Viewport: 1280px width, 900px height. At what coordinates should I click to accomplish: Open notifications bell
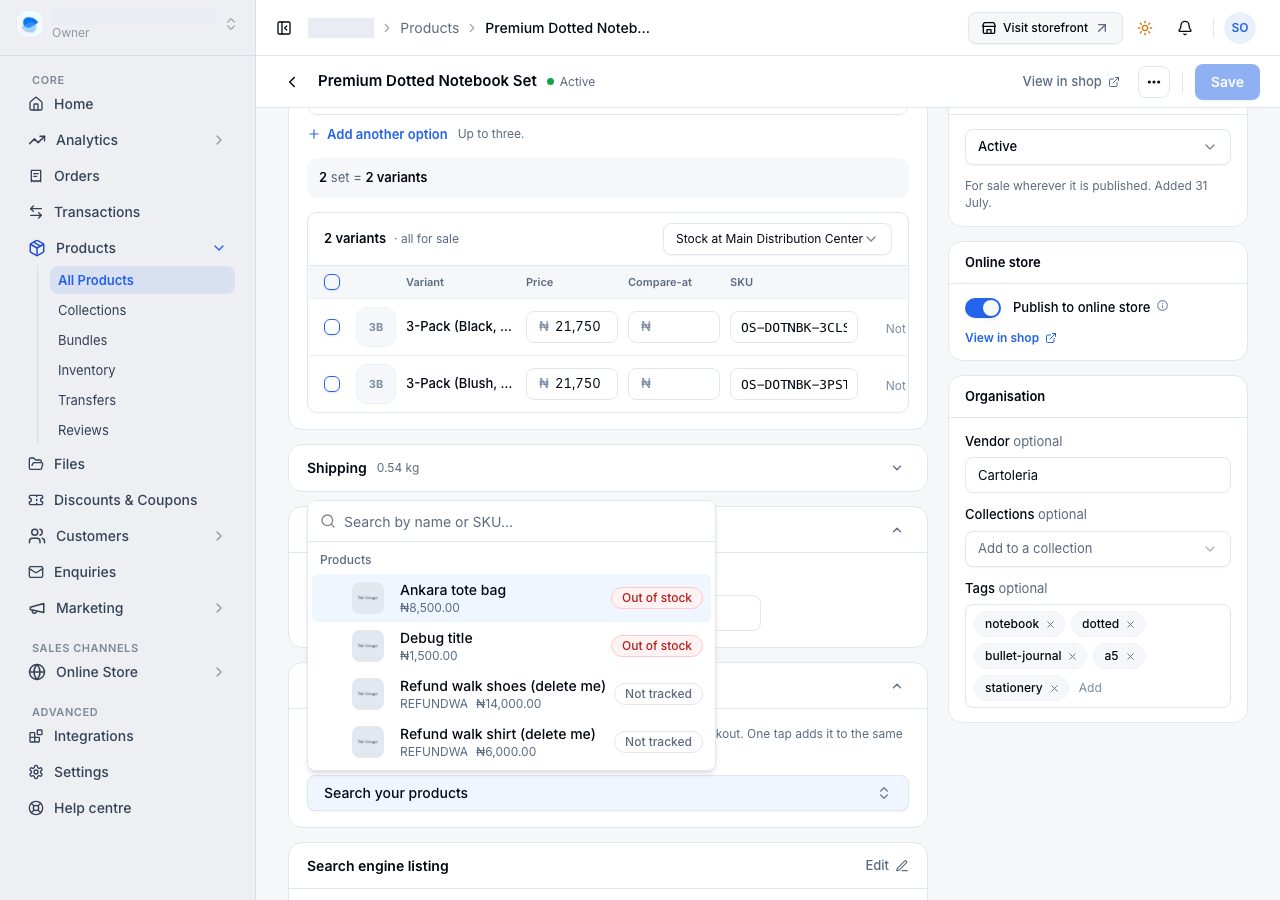[x=1185, y=28]
